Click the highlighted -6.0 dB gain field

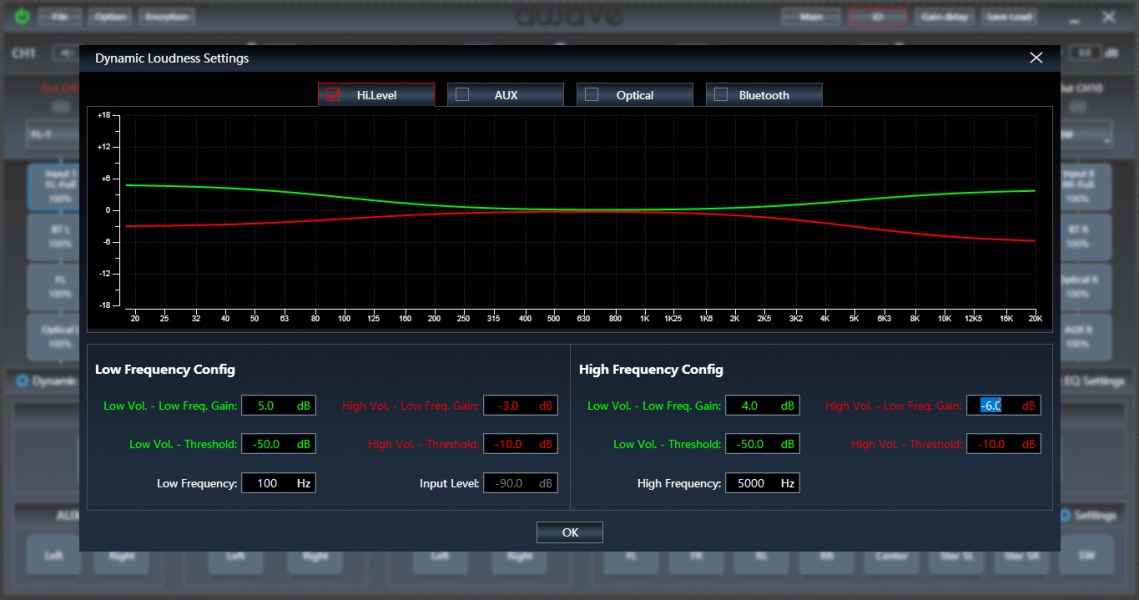(x=1003, y=405)
